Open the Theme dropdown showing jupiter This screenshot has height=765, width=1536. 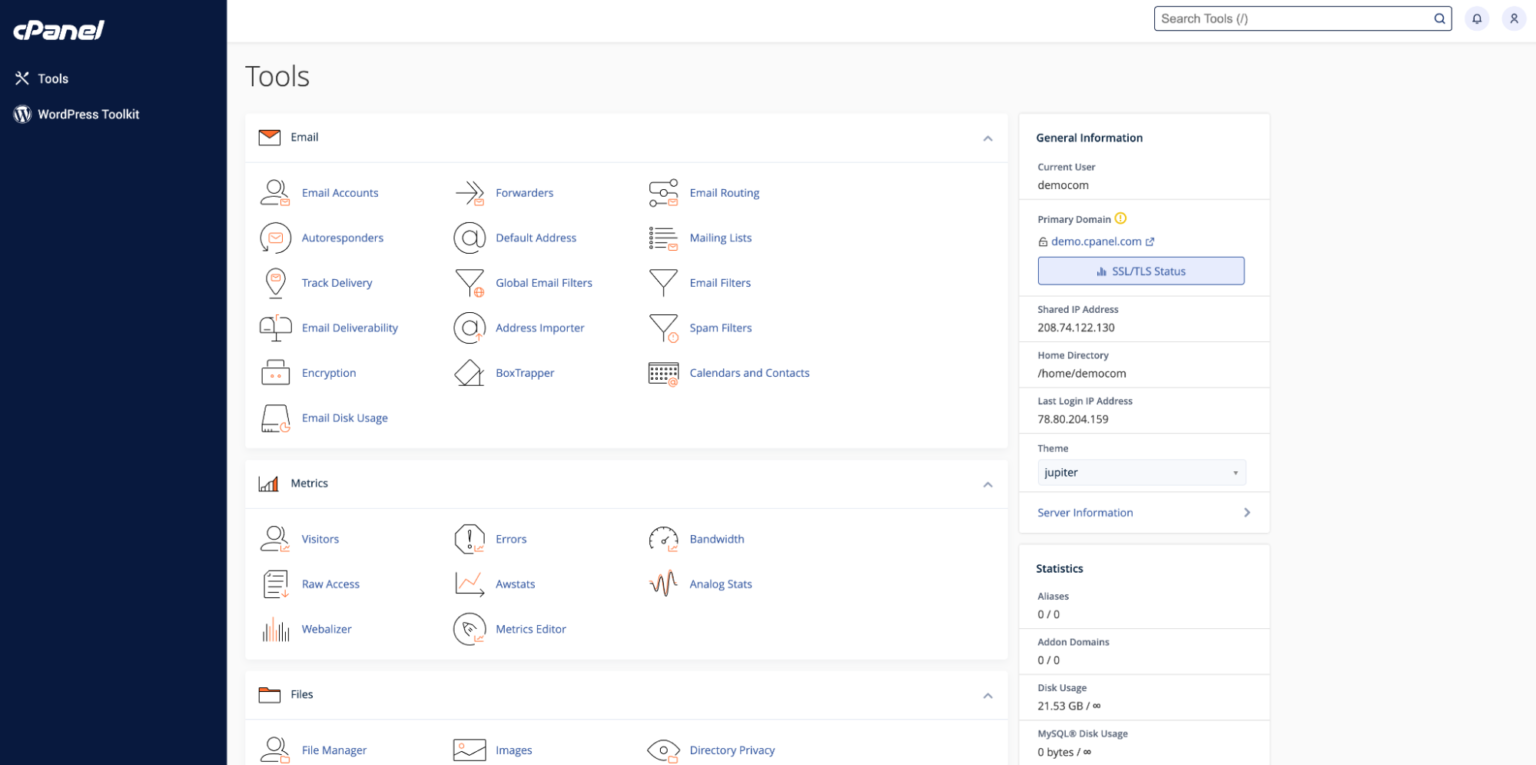(x=1140, y=472)
